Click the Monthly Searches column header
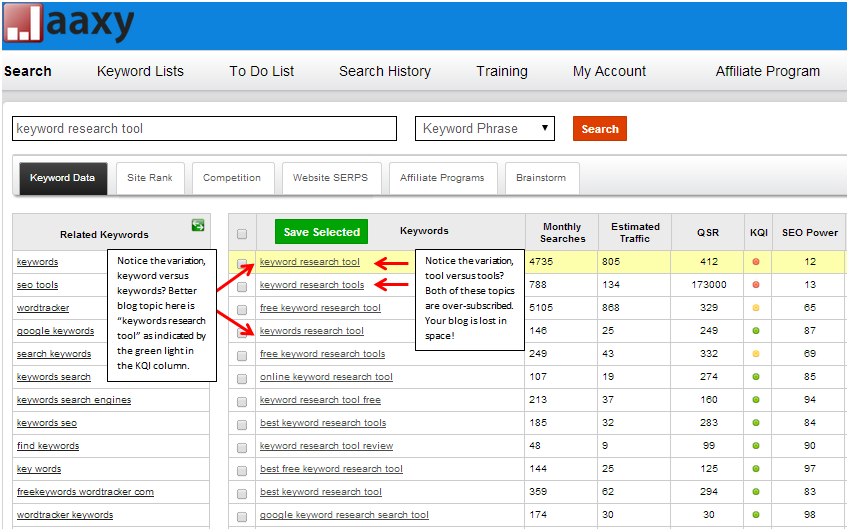Image resolution: width=847 pixels, height=529 pixels. click(x=562, y=232)
